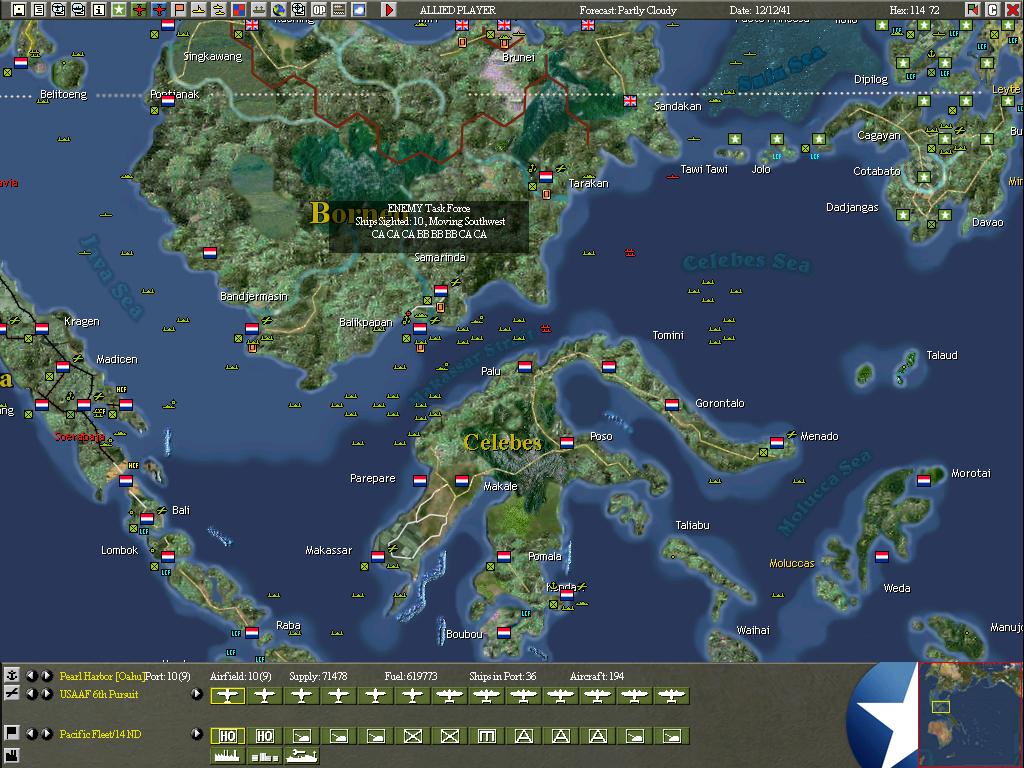Click the orange flag toolbar icon
The image size is (1024, 768).
click(179, 9)
